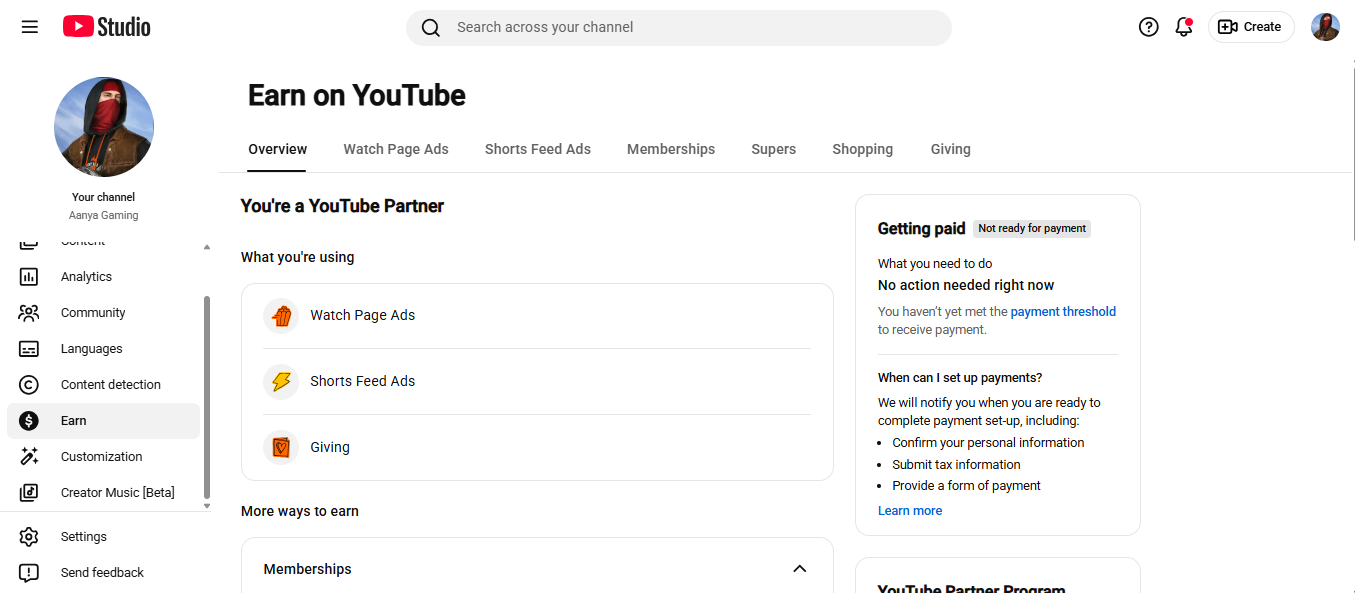Open the Shopping tab

tap(863, 149)
